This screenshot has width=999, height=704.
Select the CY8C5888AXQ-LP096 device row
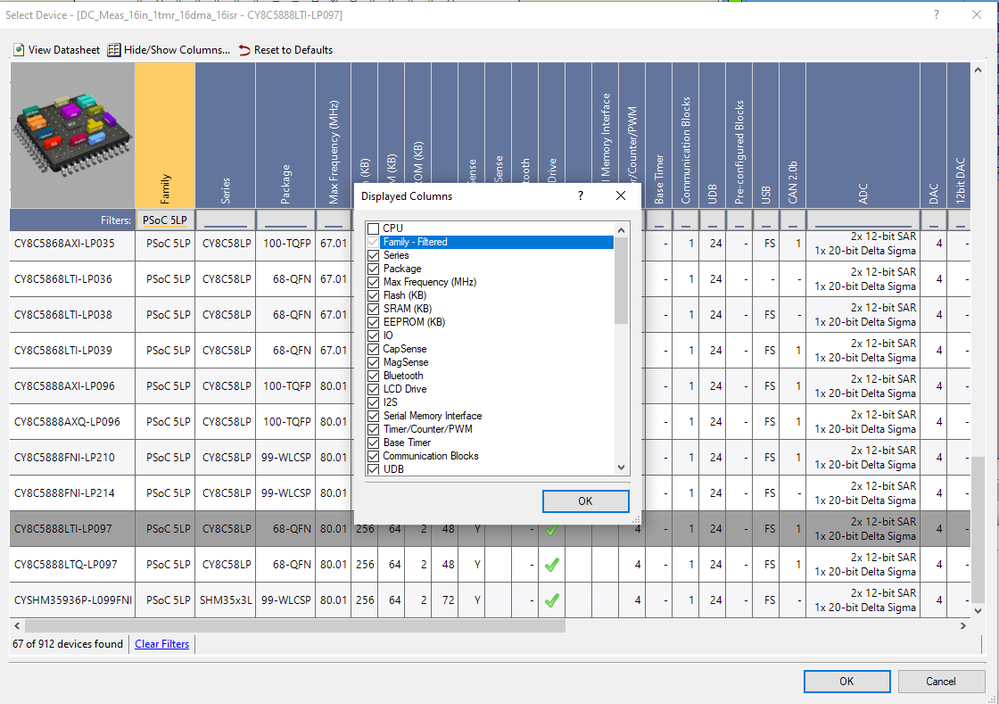coord(489,422)
